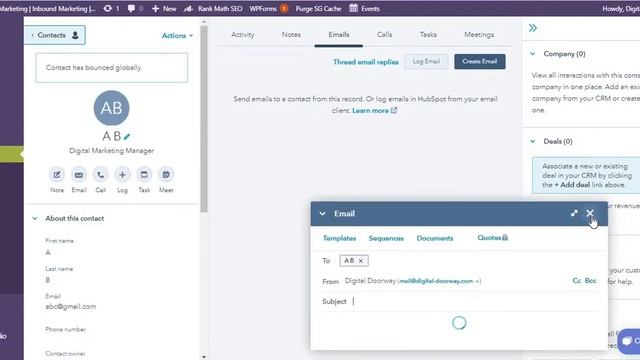
Task: Close the Email composer window
Action: point(590,213)
